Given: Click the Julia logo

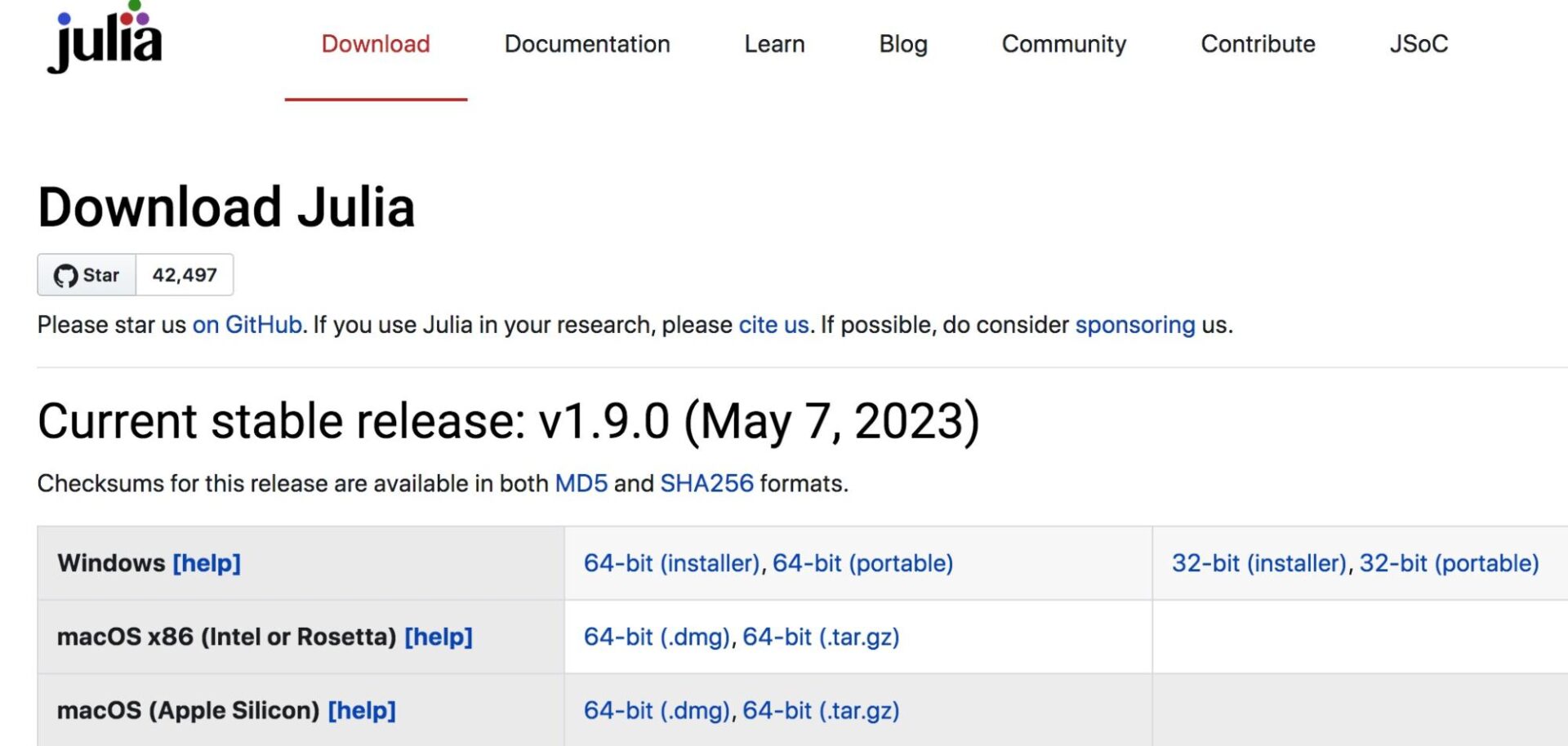Looking at the screenshot, I should [105, 37].
